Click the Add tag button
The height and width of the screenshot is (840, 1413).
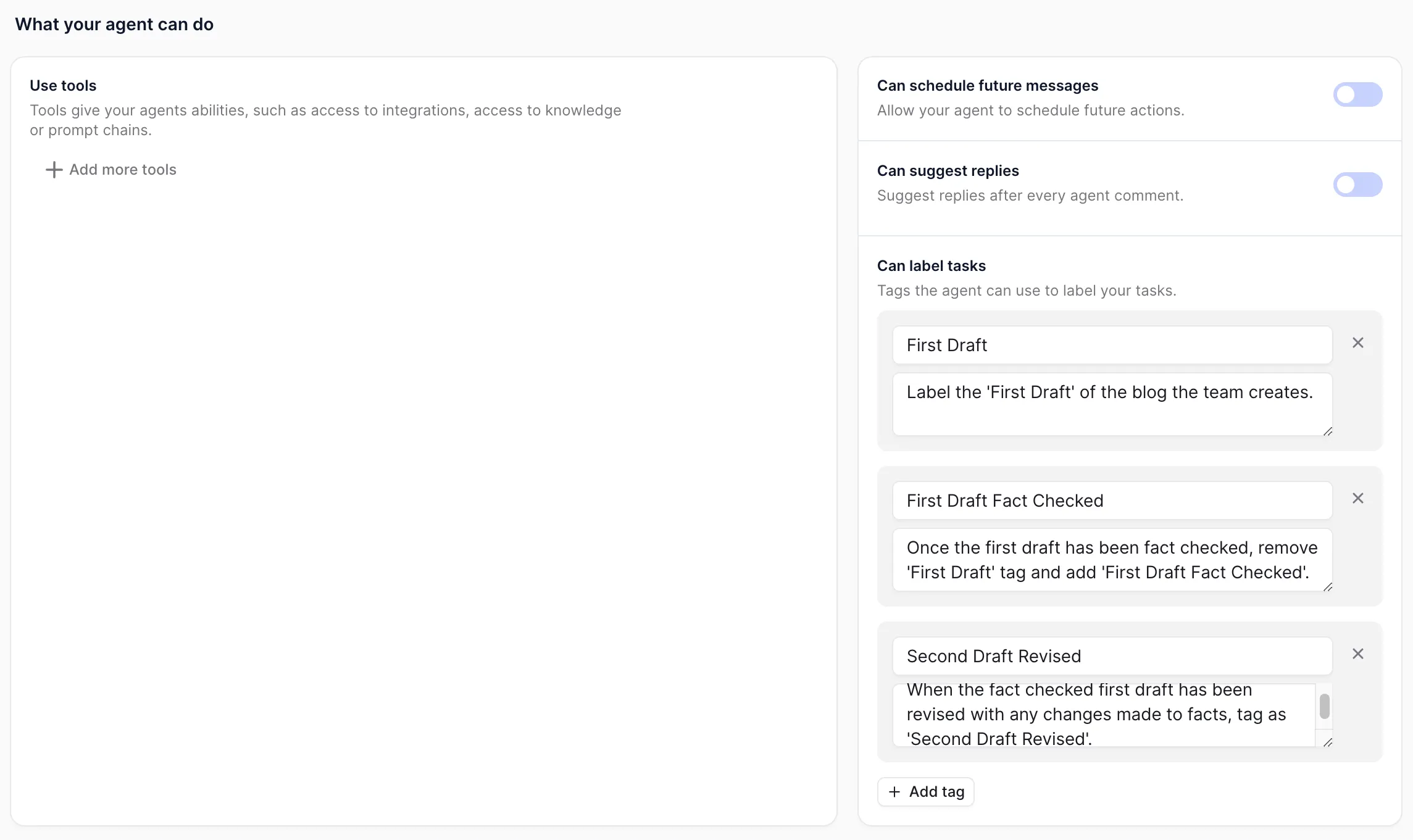pos(925,792)
